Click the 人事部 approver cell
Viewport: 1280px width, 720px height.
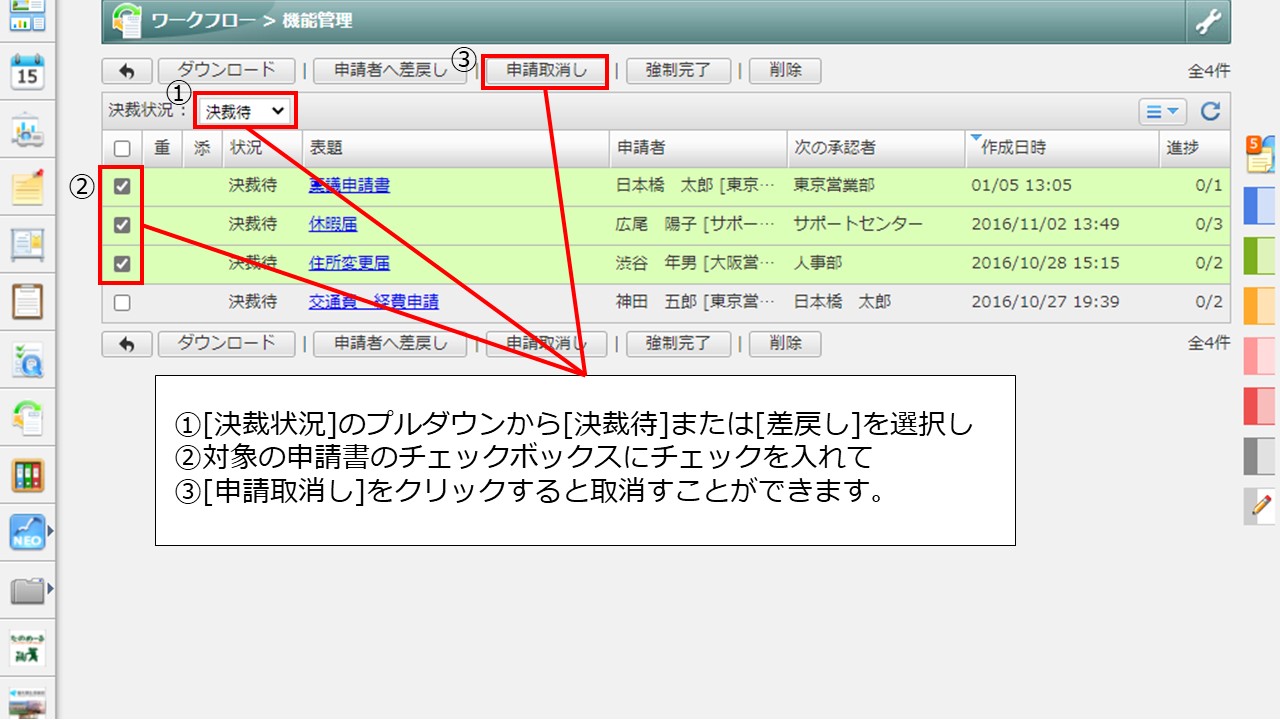(818, 264)
